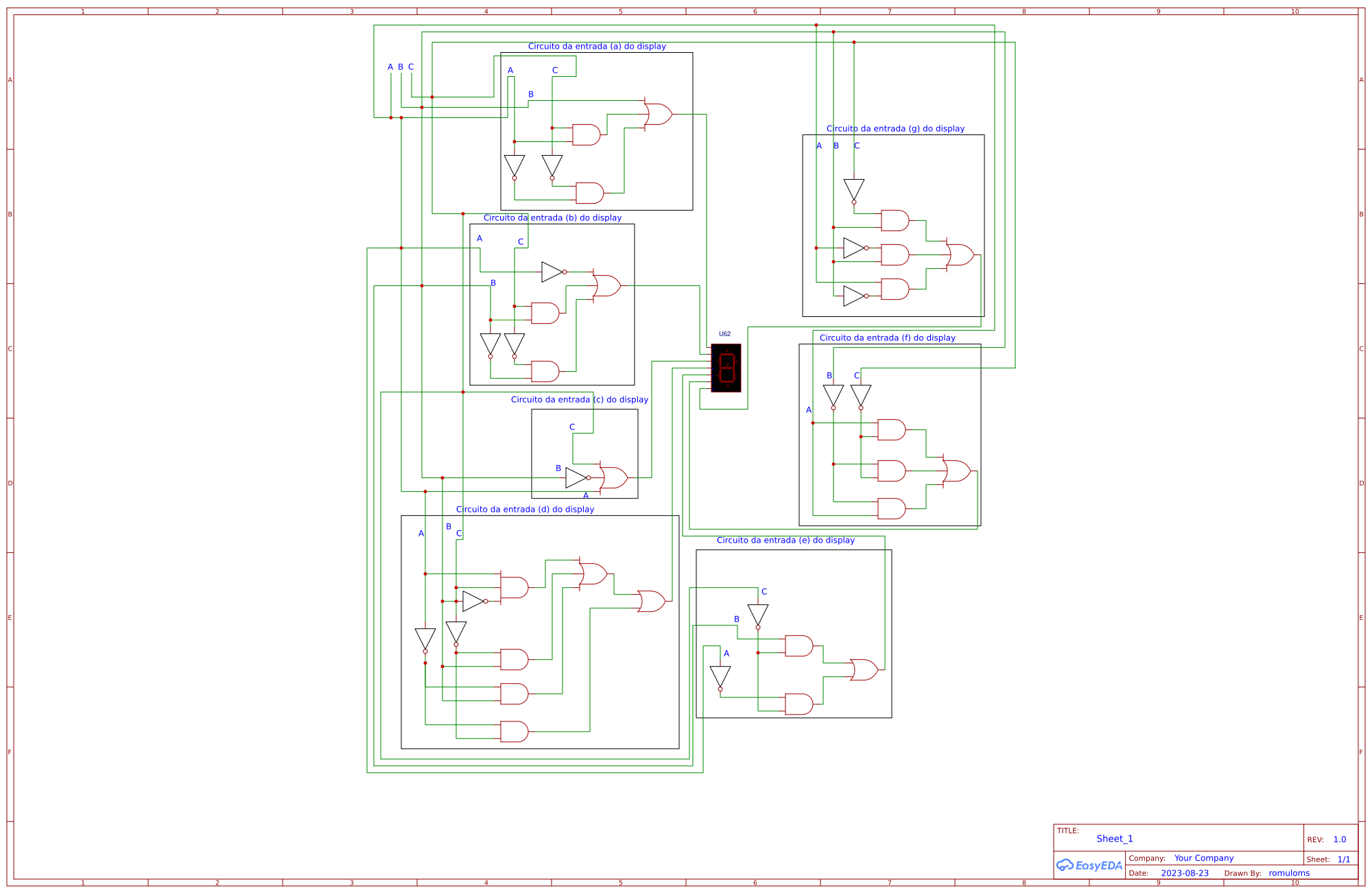Viewport: 1372px width, 893px height.
Task: Select the NOT gate in circuit (c)
Action: [576, 478]
